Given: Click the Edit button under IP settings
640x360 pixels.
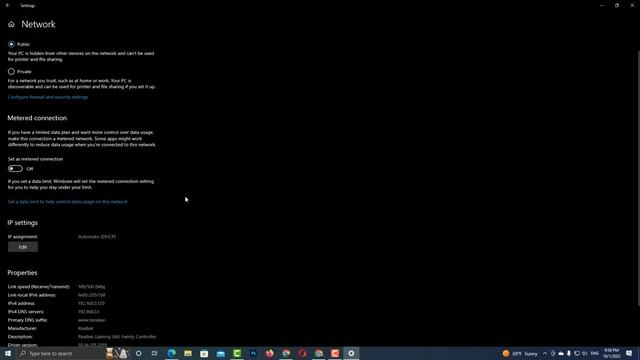Looking at the screenshot, I should click(x=23, y=247).
